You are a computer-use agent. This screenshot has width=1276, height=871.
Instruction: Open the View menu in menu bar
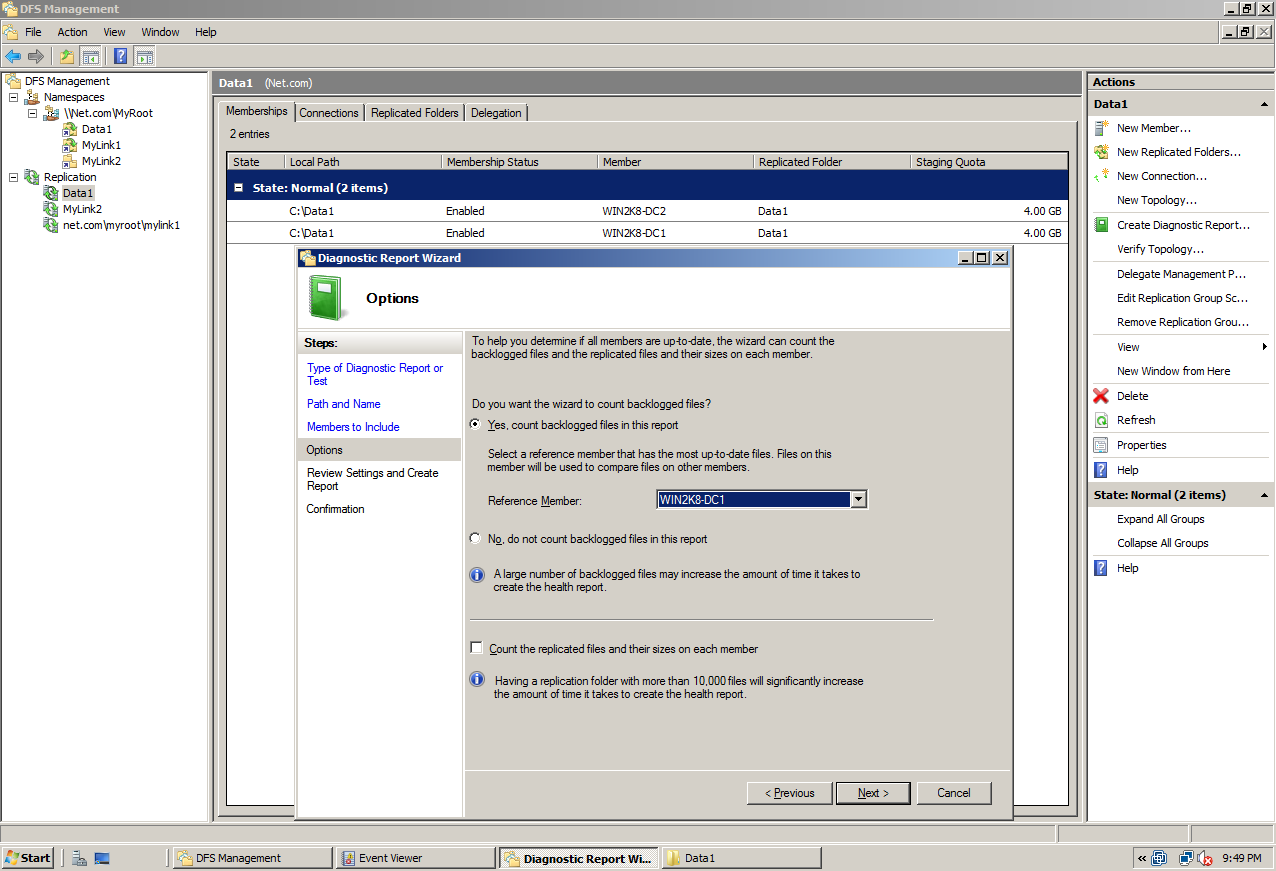pos(114,32)
